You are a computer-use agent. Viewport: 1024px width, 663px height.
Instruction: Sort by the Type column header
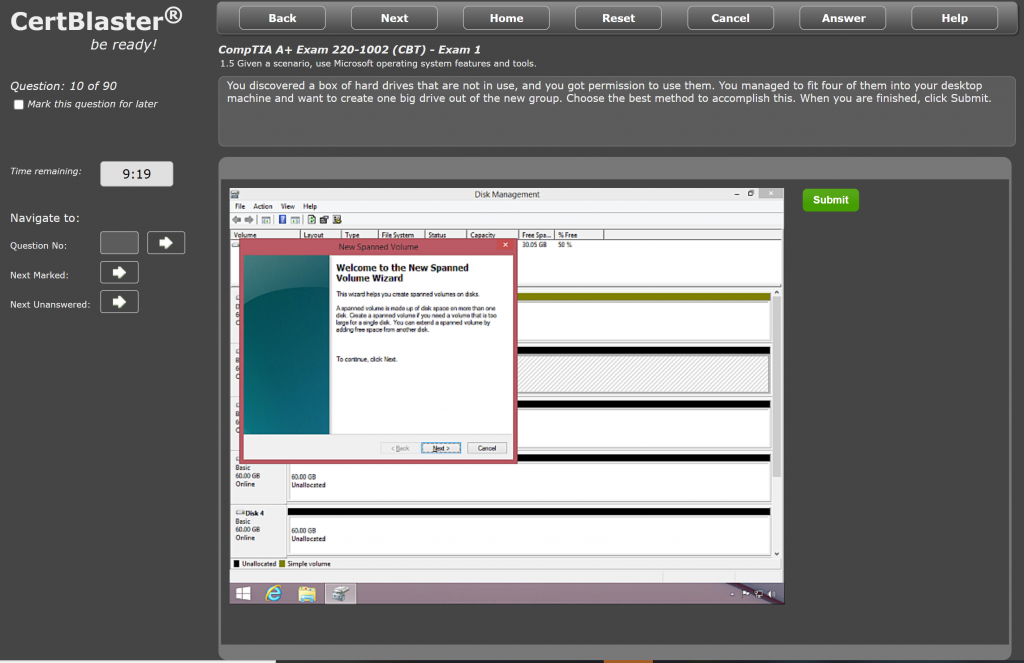360,234
